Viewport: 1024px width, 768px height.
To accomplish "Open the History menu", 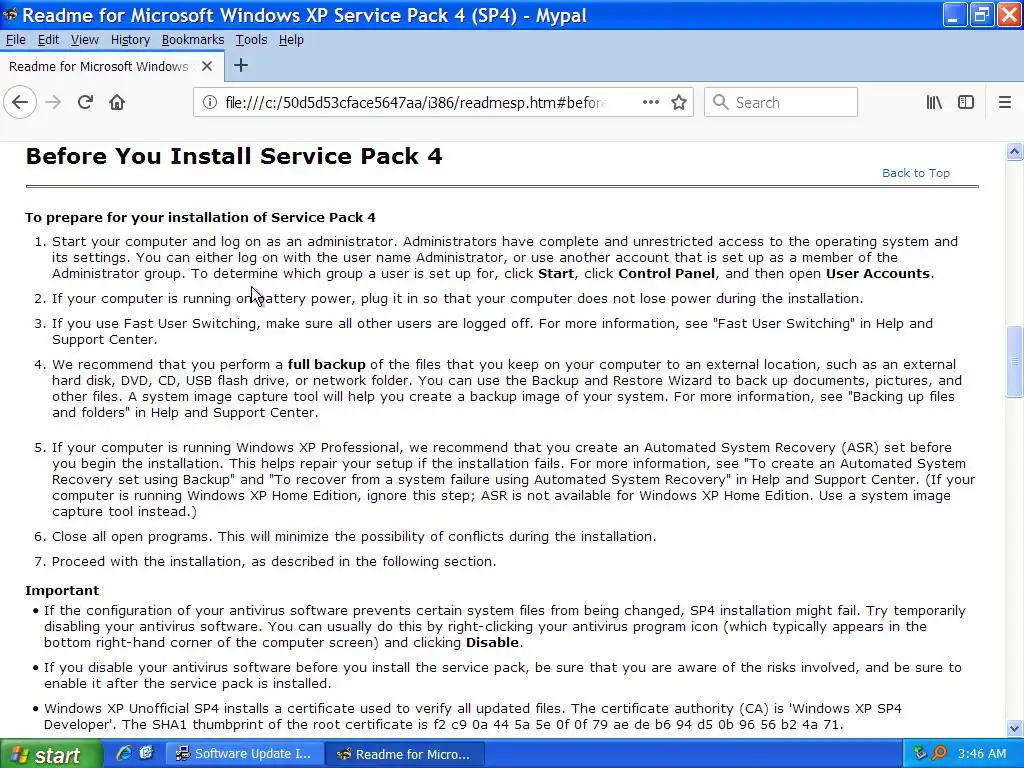I will (x=130, y=40).
